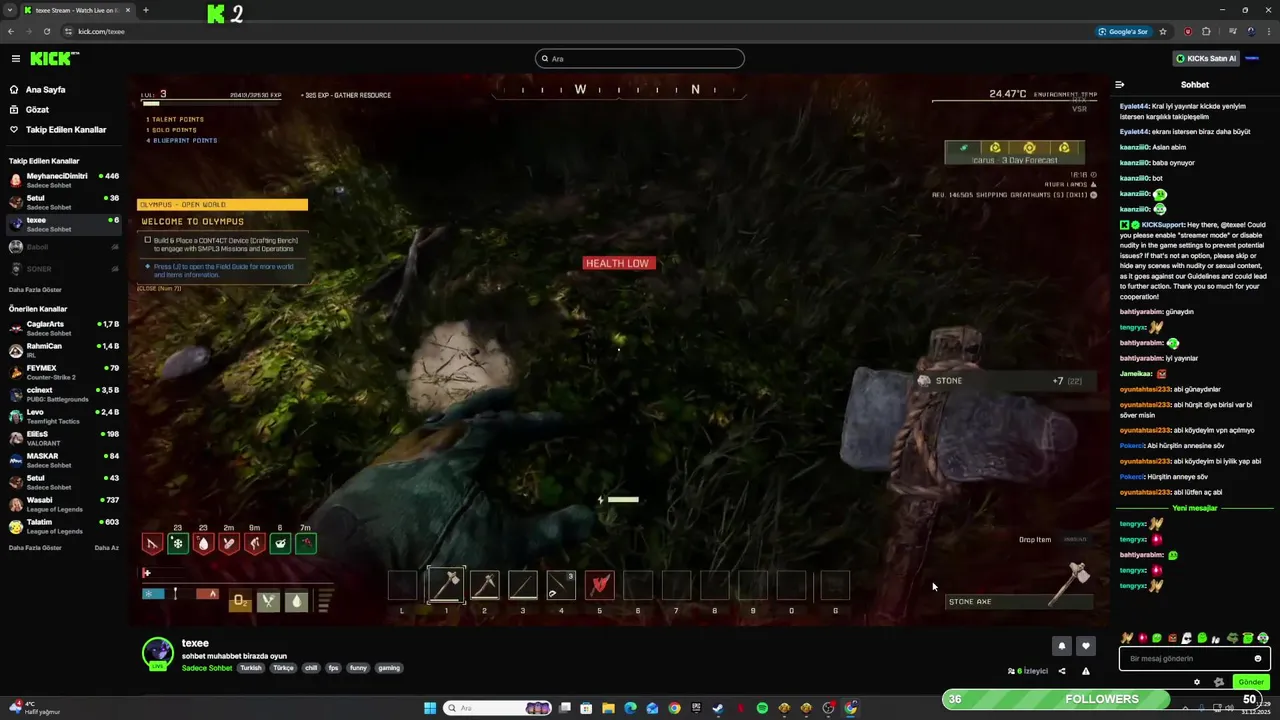The width and height of the screenshot is (1280, 720).
Task: Open Epic Games launcher from taskbar
Action: [x=696, y=708]
